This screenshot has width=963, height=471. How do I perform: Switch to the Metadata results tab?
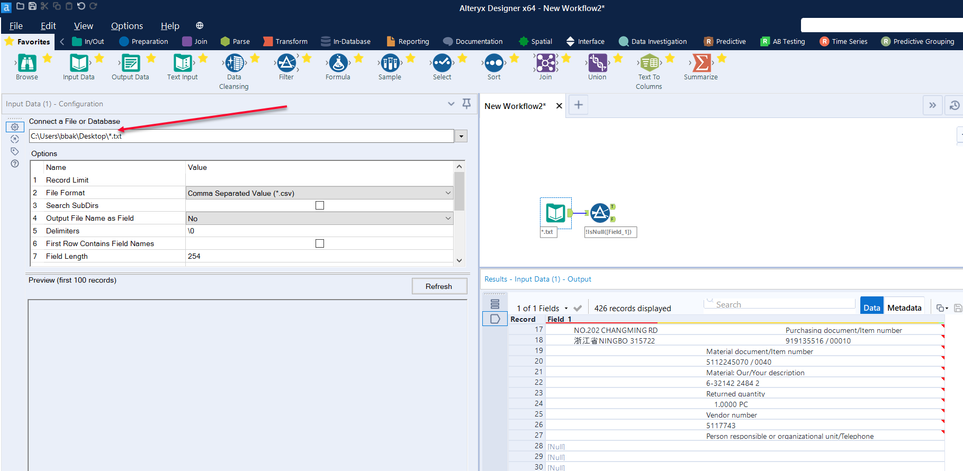tap(905, 308)
